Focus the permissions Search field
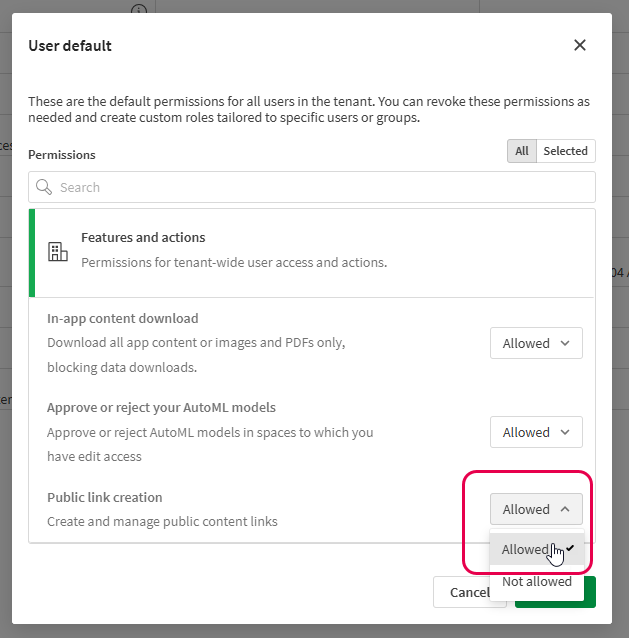Screen dimensions: 629x638 [320, 187]
